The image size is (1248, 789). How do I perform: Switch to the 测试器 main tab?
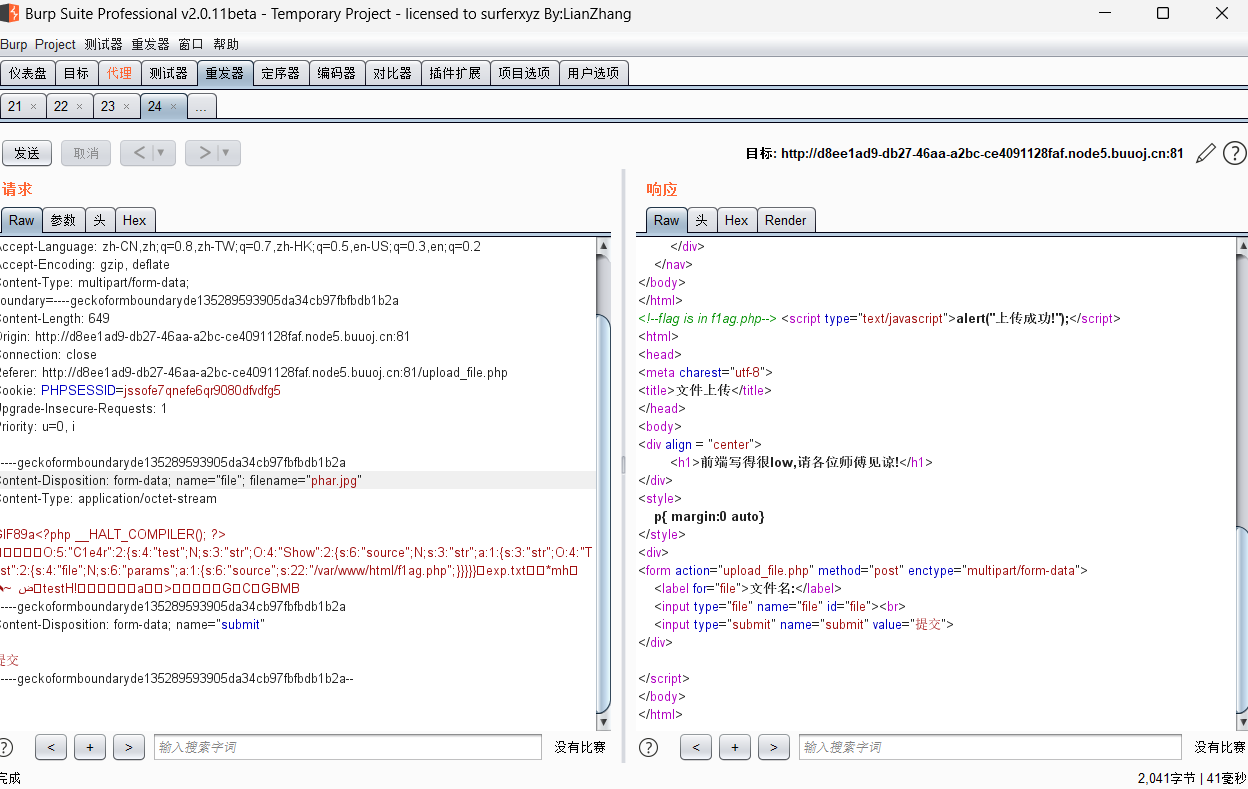[x=168, y=73]
